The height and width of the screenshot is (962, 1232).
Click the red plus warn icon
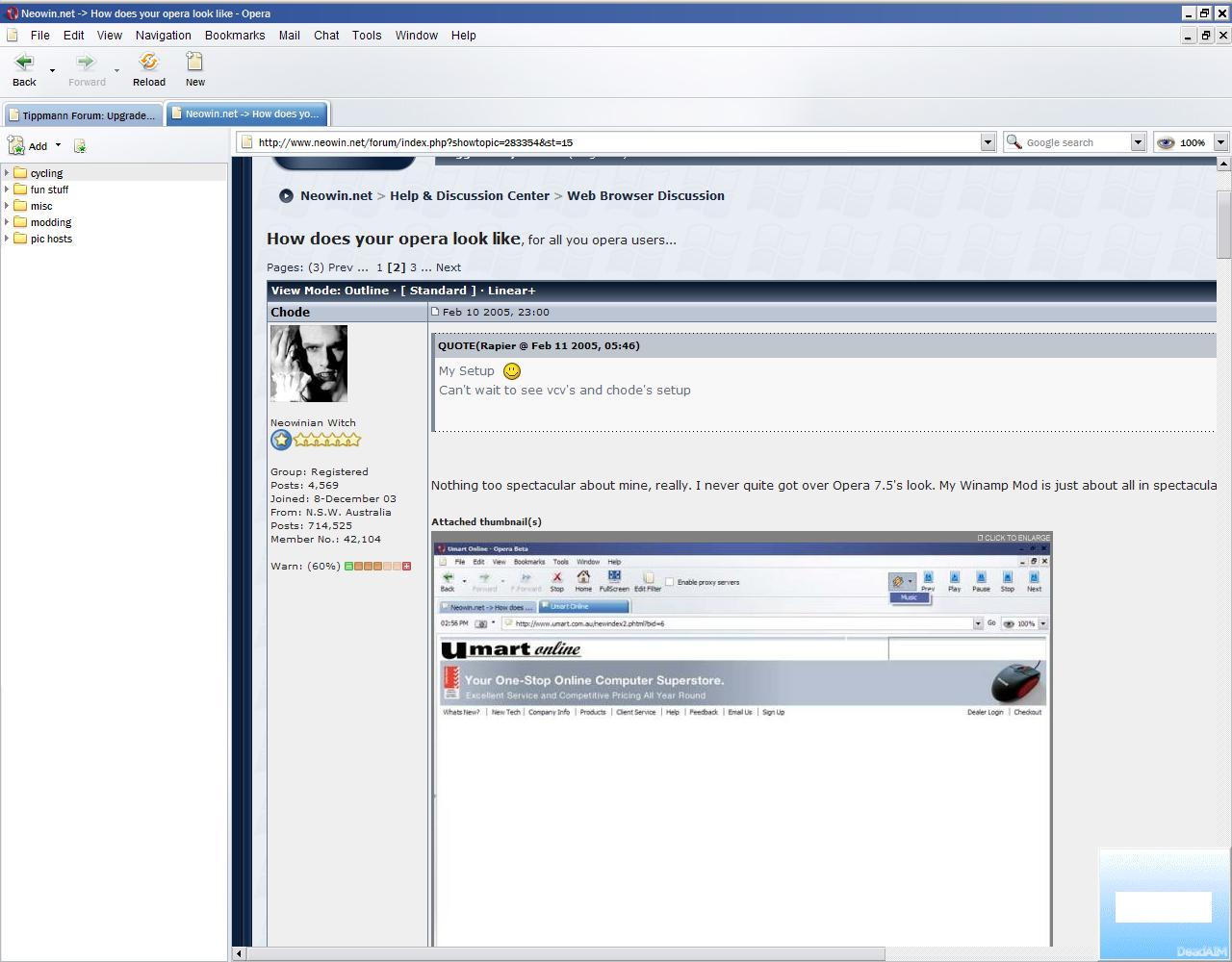coord(406,567)
